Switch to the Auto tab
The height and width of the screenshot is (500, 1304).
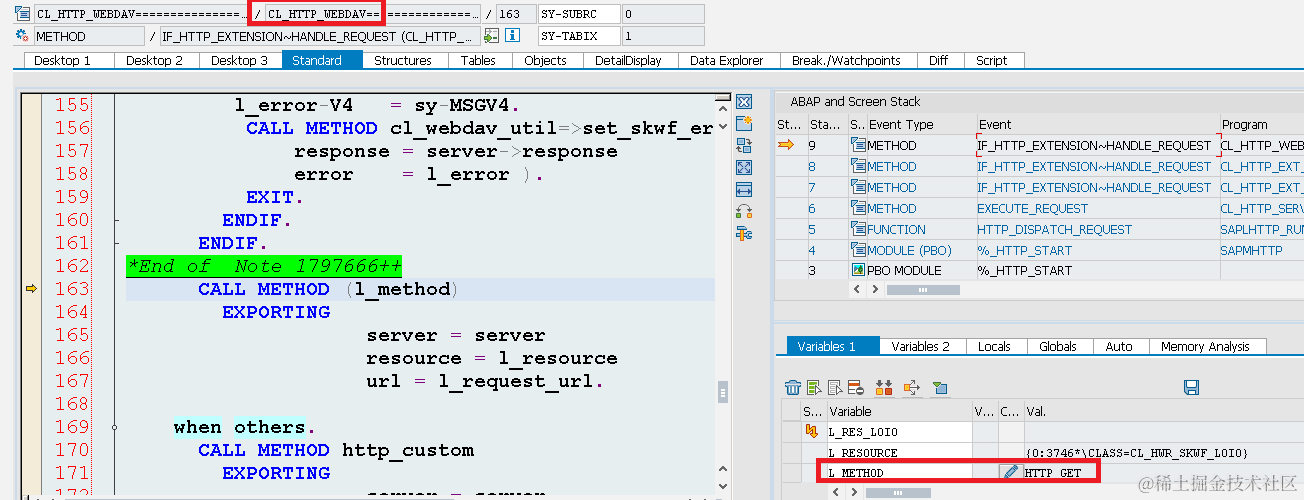(1119, 346)
